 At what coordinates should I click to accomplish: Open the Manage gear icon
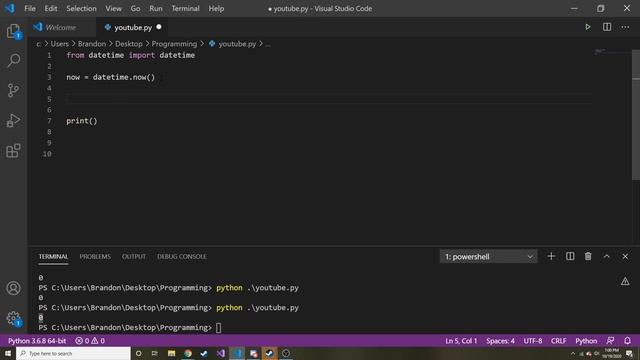pyautogui.click(x=13, y=318)
